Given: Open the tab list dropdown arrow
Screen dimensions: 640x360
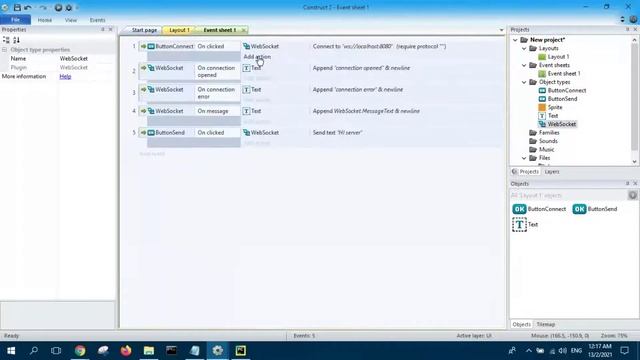Looking at the screenshot, I should 501,30.
